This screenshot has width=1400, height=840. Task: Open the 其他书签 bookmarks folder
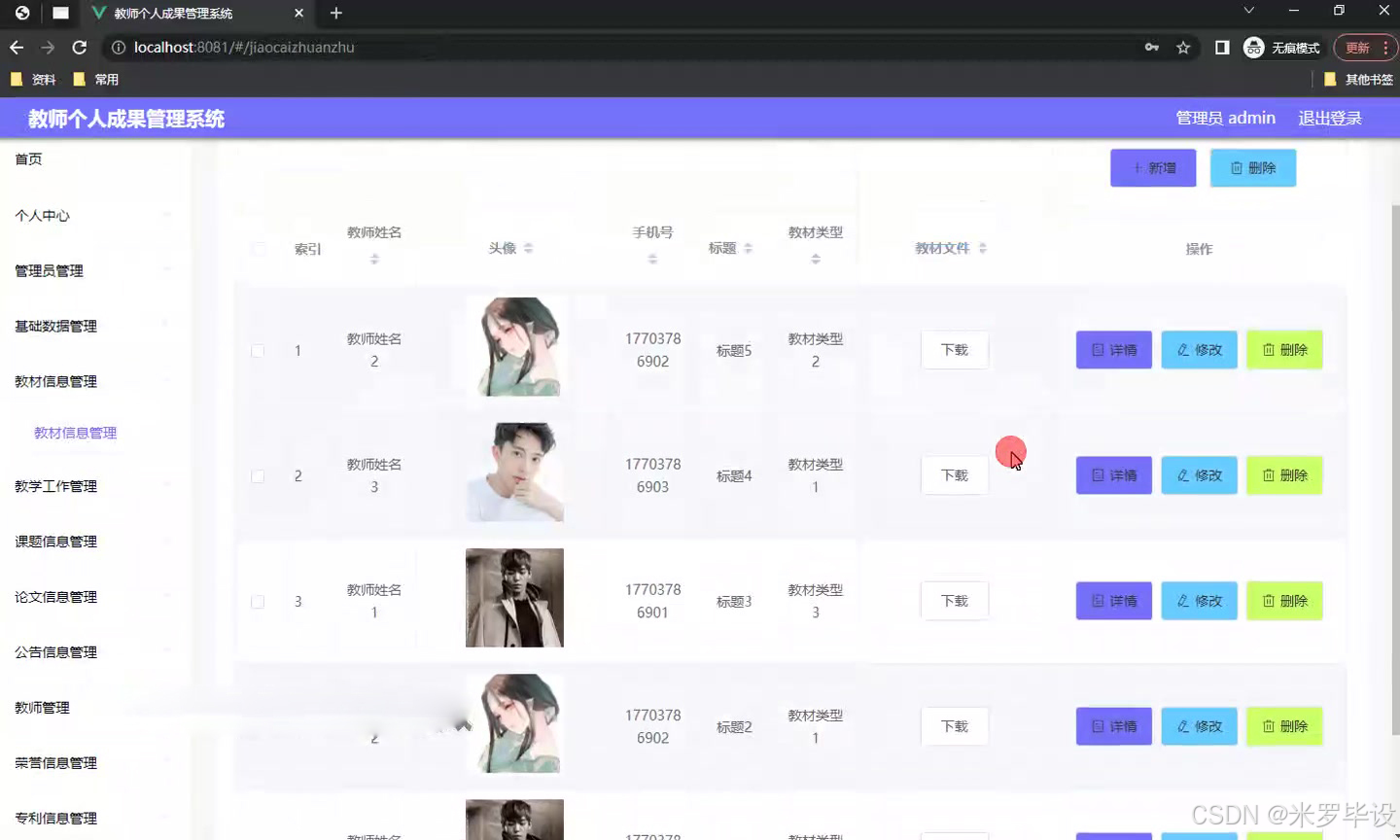tap(1358, 80)
